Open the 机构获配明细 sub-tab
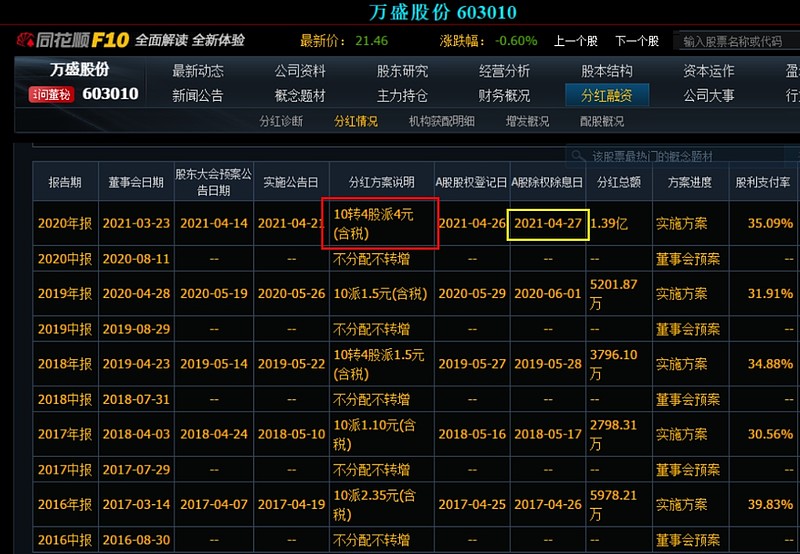 441,121
